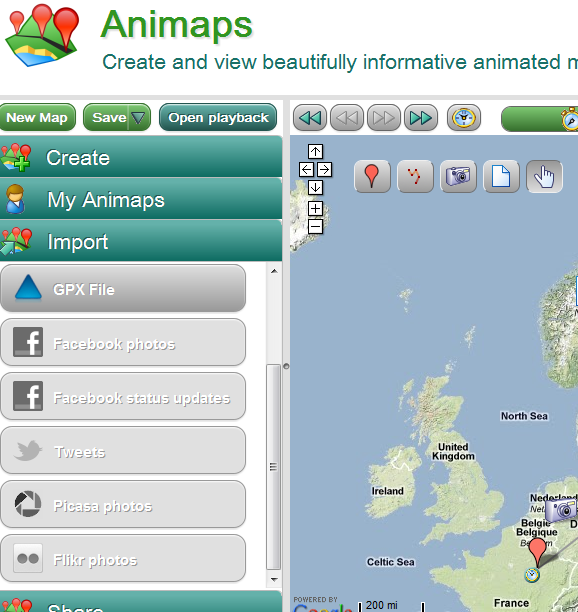Click the Create panel icon

pyautogui.click(x=16, y=157)
